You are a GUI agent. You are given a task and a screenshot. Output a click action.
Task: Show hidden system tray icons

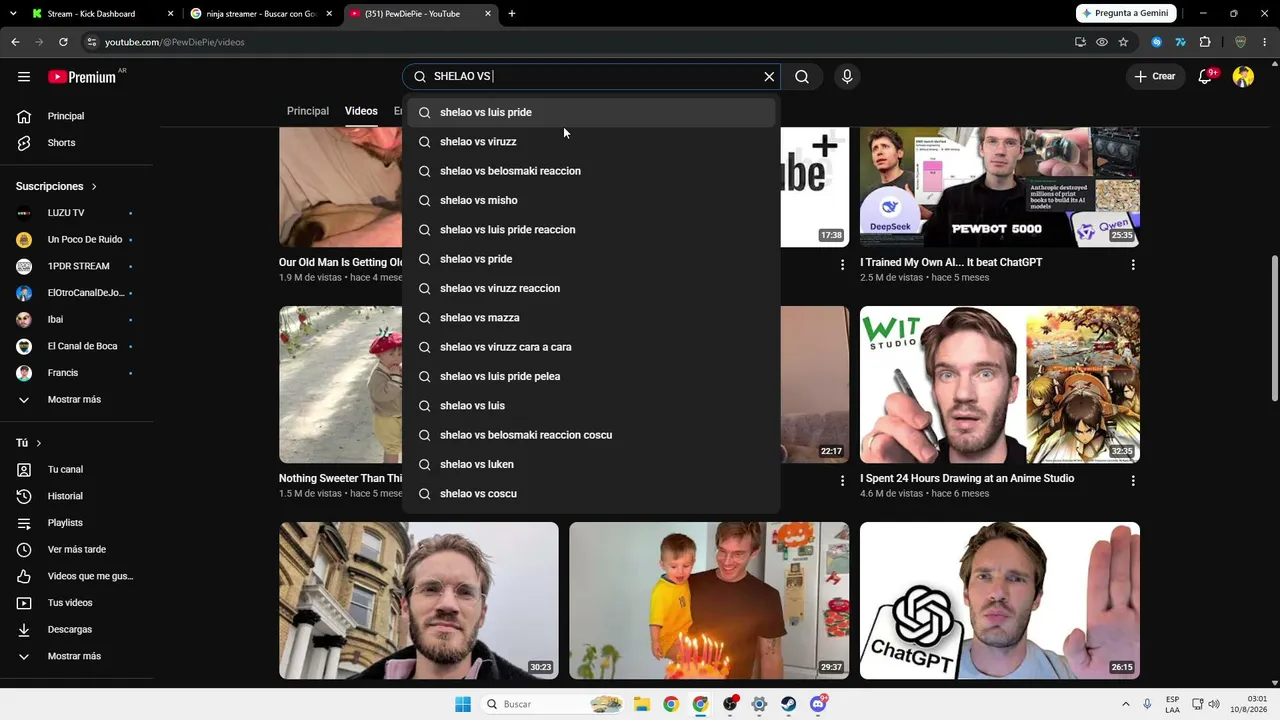pos(1125,704)
